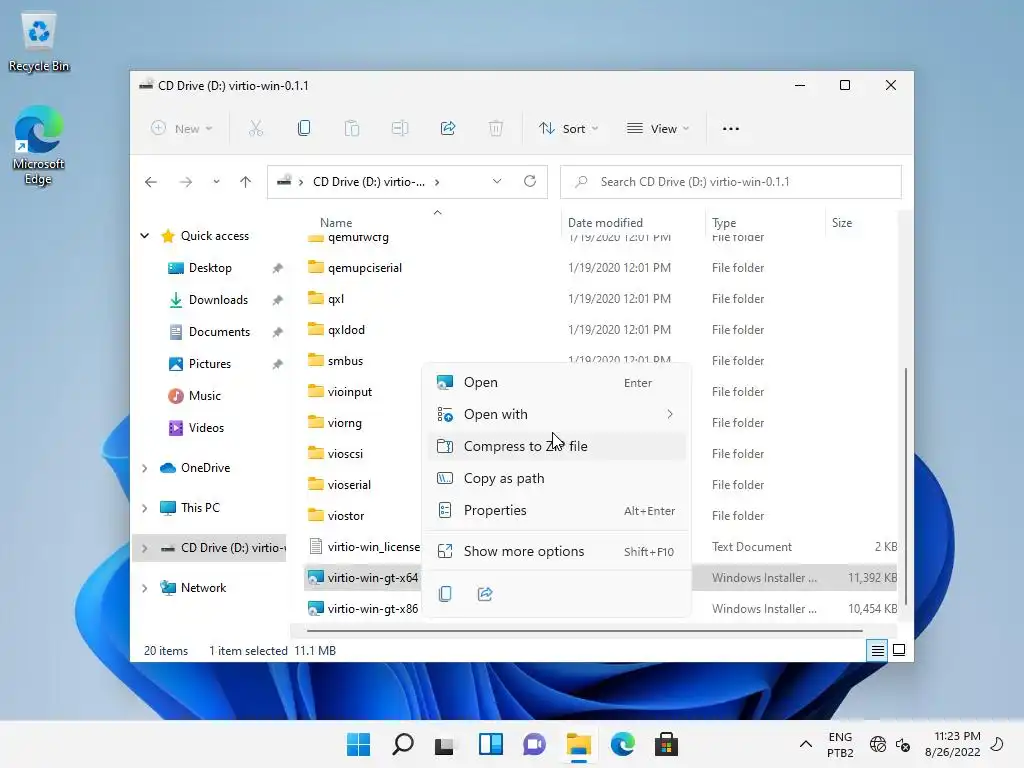
Task: Select Downloads in Quick access
Action: [218, 300]
